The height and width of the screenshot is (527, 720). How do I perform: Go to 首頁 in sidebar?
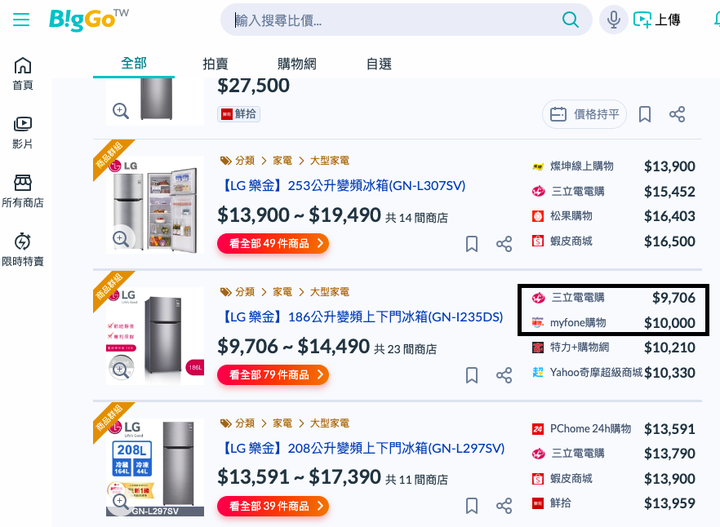(22, 74)
